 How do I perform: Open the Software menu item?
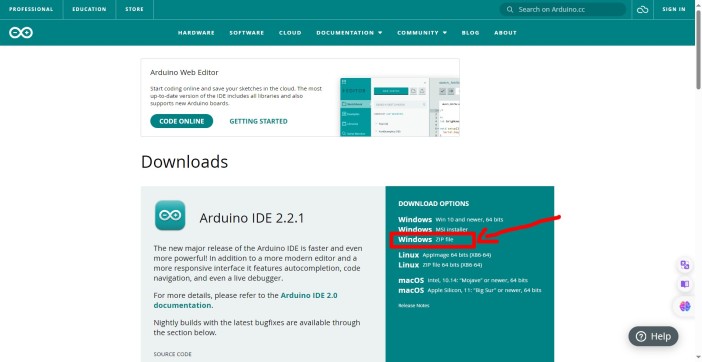[247, 33]
